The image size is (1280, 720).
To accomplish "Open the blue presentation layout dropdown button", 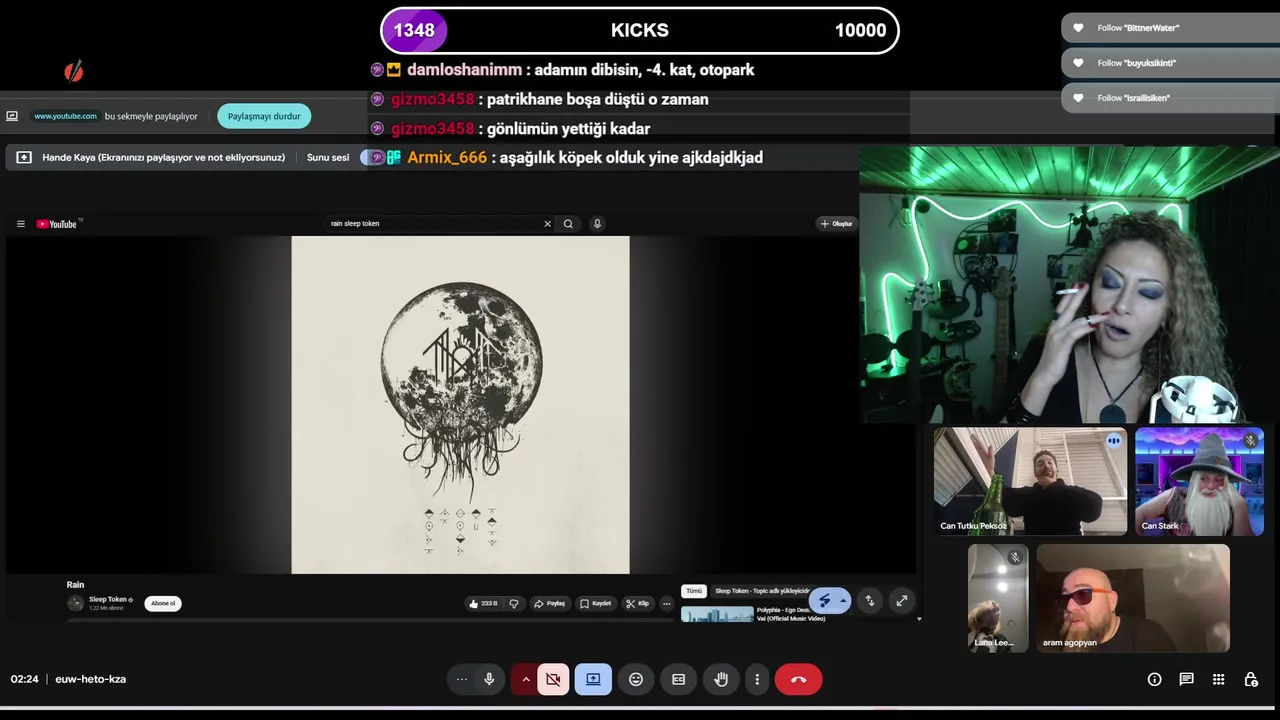I will (x=830, y=600).
